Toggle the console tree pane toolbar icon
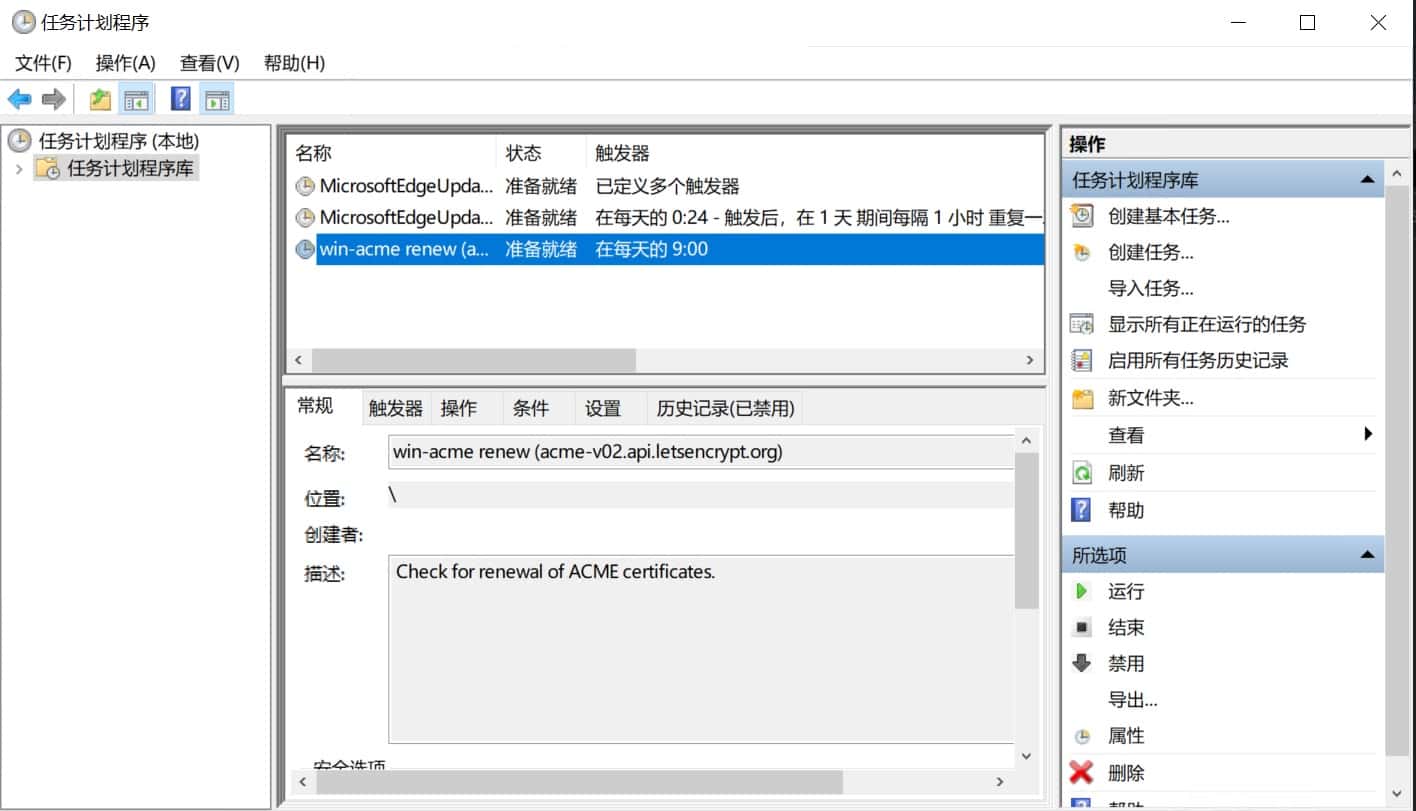The height and width of the screenshot is (811, 1416). 136,99
